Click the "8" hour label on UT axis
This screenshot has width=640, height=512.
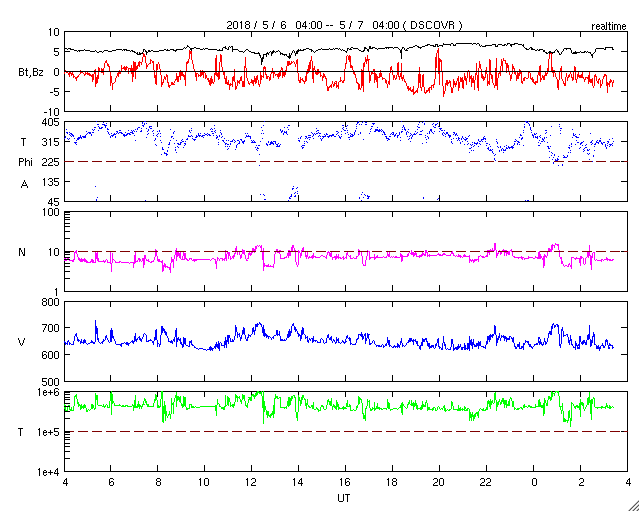click(x=158, y=482)
